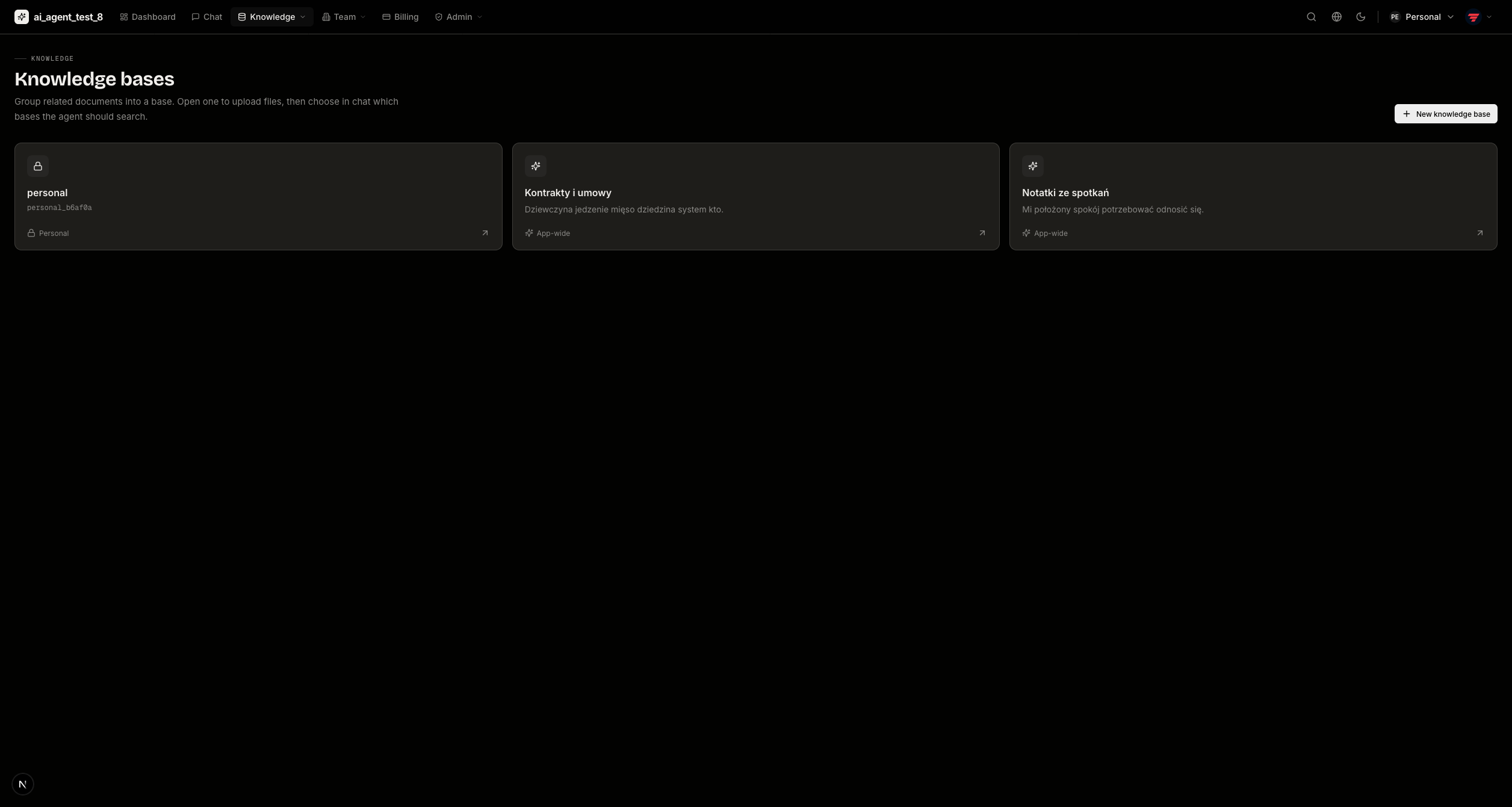The image size is (1512, 807).
Task: Click sparkle icon on Kontrakty i umowy card
Action: point(535,166)
